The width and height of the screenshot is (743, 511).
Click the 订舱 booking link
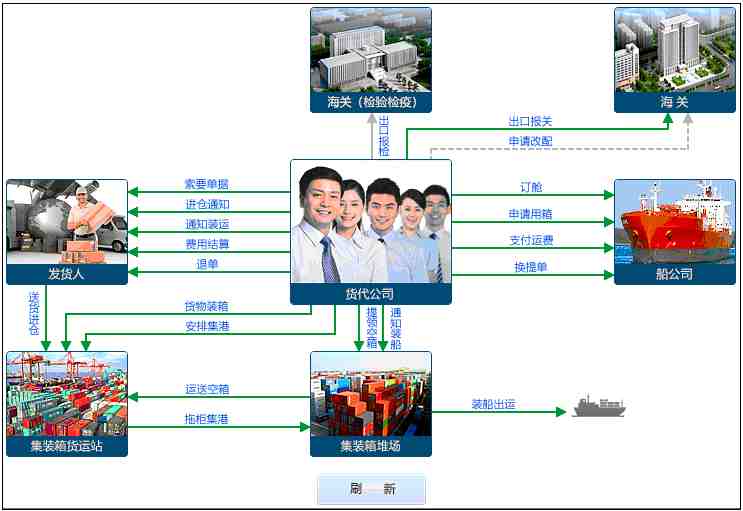pos(531,187)
